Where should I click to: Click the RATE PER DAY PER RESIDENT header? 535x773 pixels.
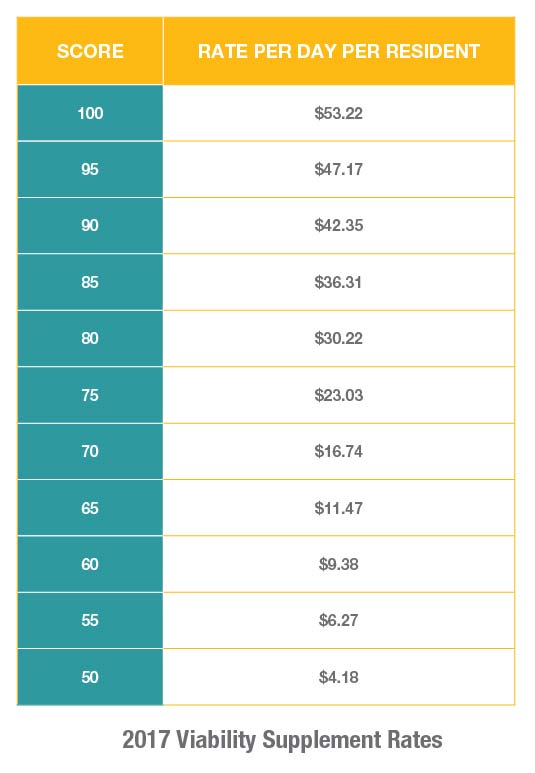(x=339, y=51)
